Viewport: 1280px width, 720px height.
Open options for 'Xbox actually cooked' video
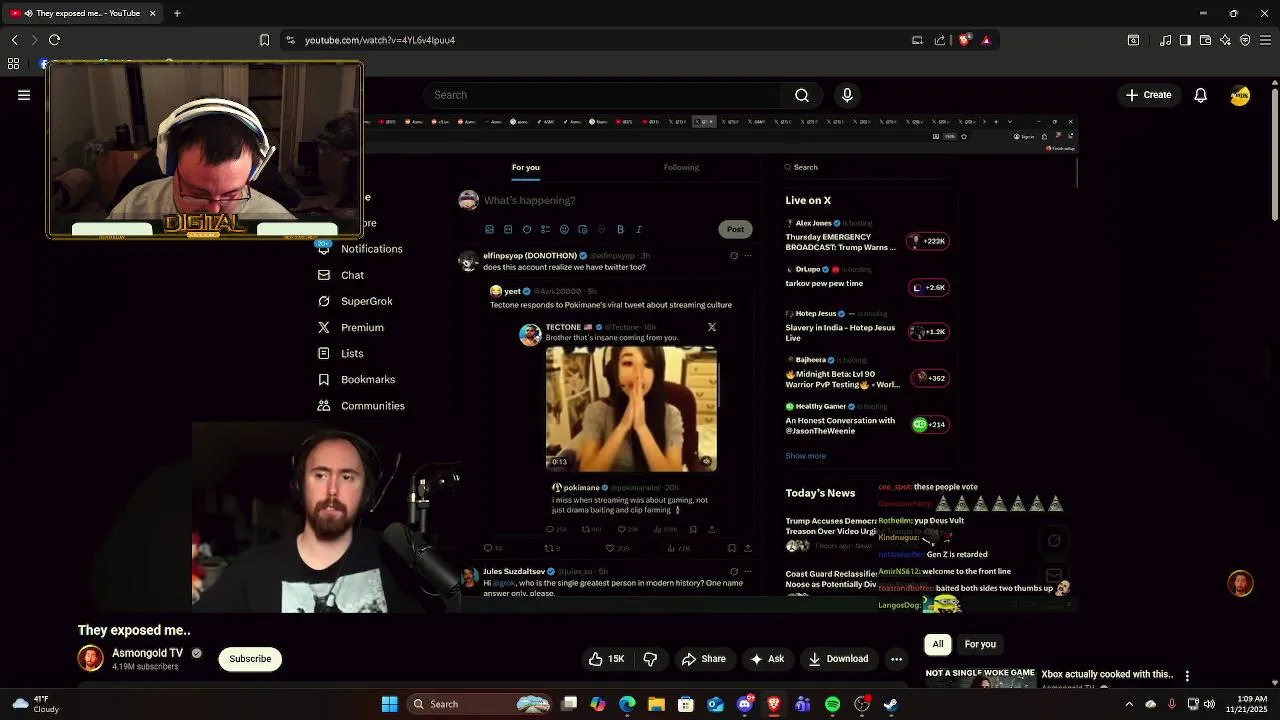pos(1187,676)
